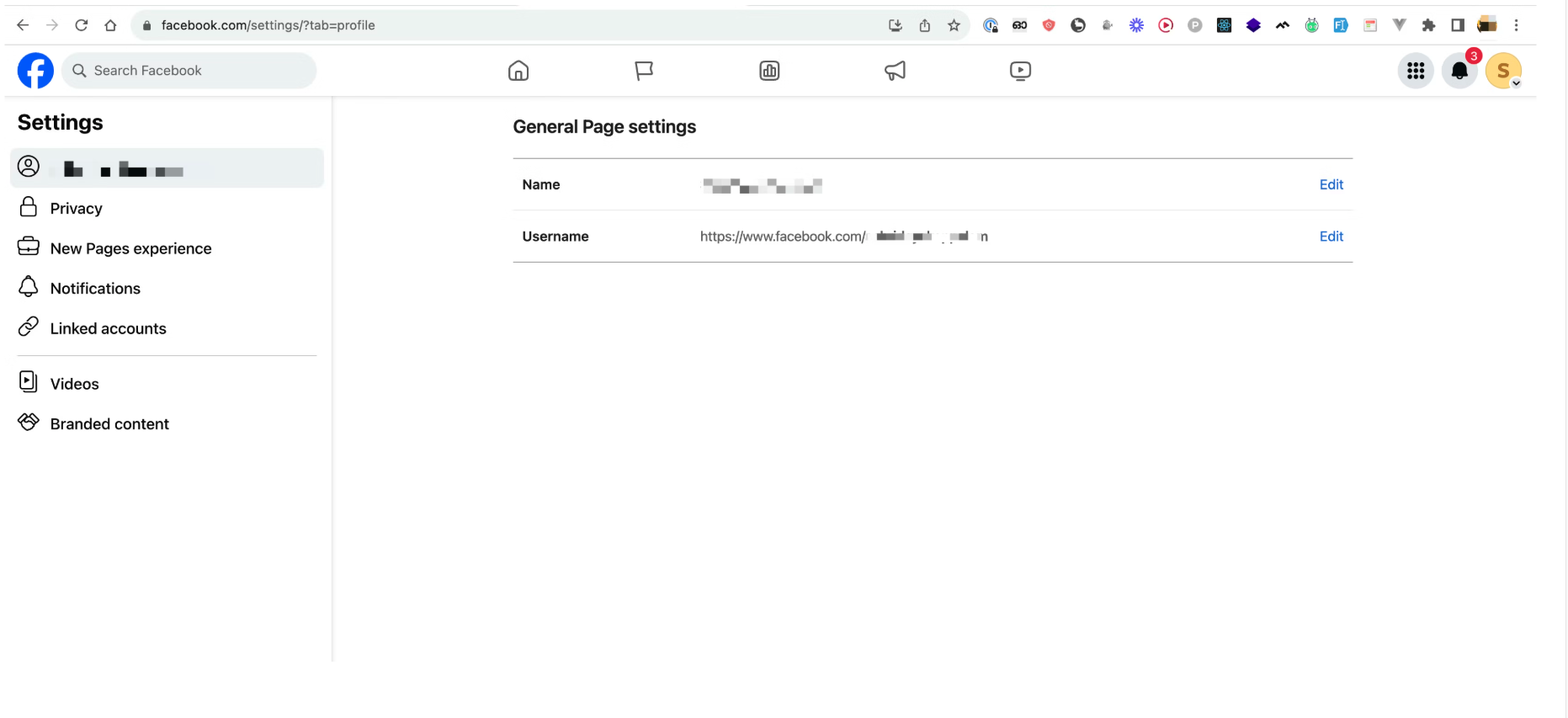Open the notifications bell
The width and height of the screenshot is (1568, 718).
[x=1460, y=71]
